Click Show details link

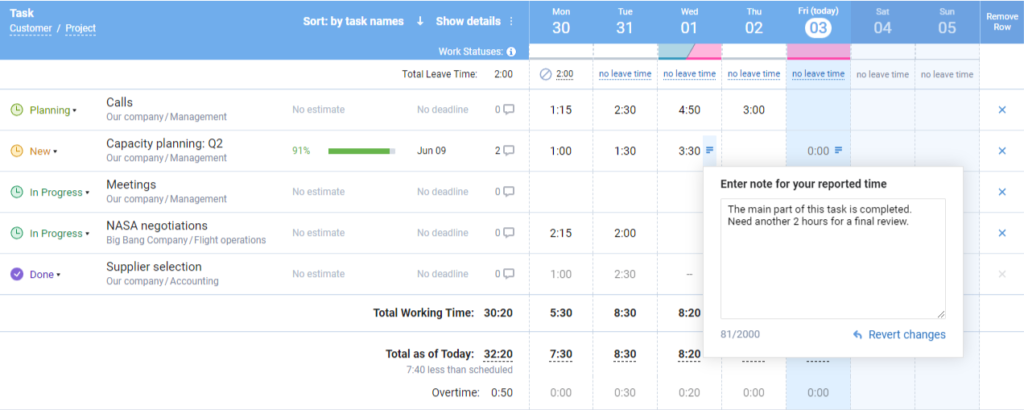tap(468, 21)
